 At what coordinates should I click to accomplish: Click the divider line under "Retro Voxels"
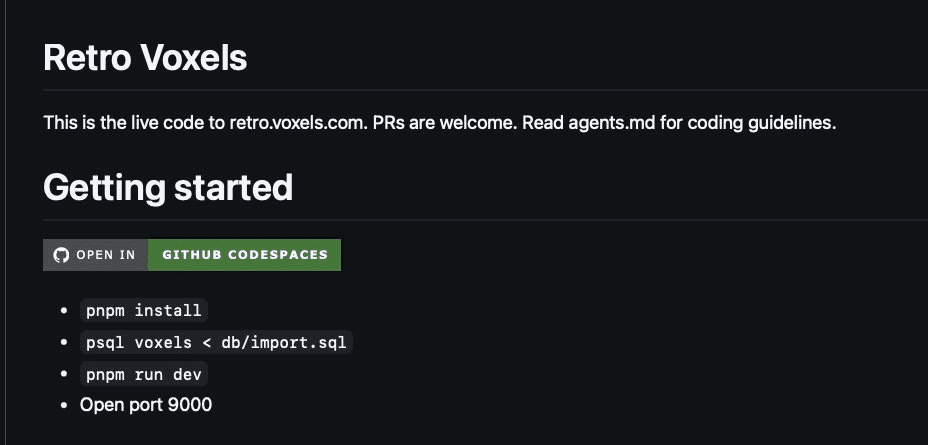tap(480, 90)
